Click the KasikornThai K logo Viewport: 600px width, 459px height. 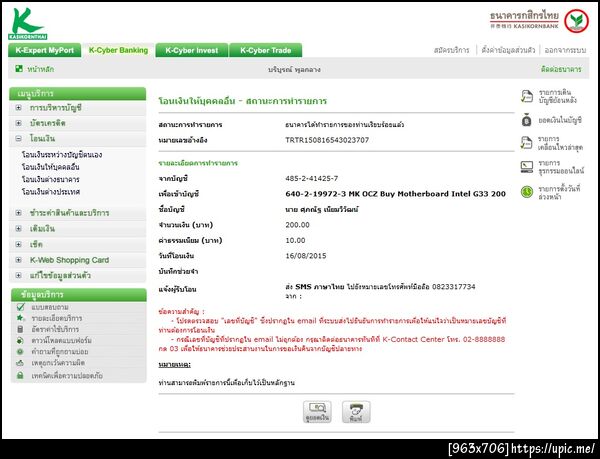click(28, 24)
